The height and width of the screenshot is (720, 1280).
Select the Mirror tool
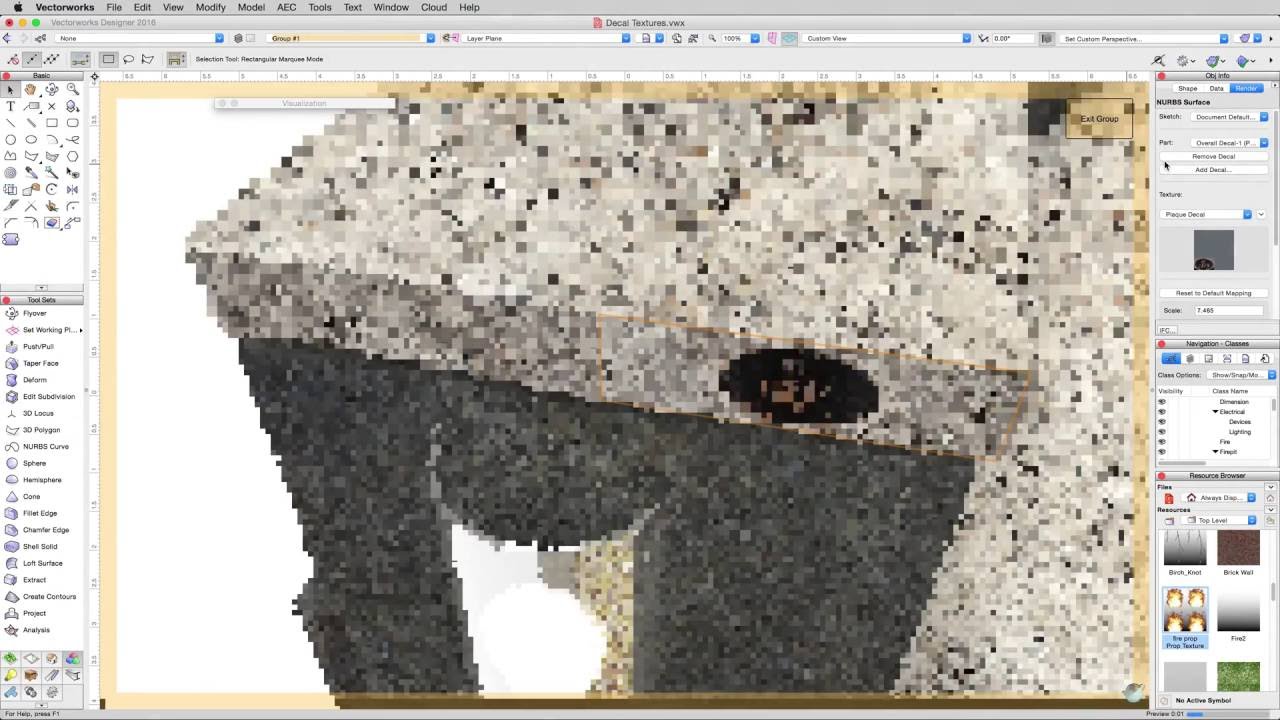[72, 189]
